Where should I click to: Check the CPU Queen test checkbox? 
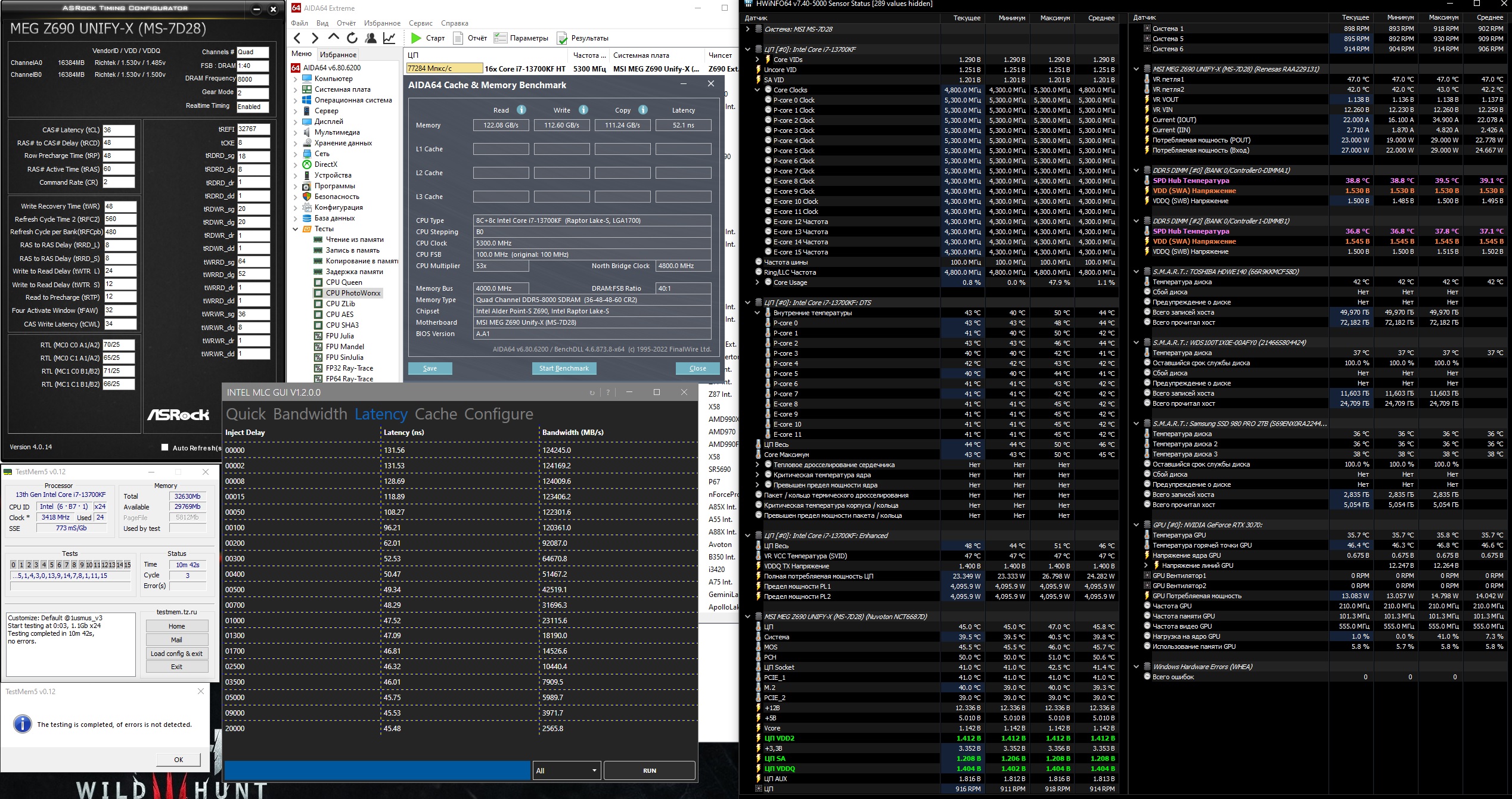[318, 282]
